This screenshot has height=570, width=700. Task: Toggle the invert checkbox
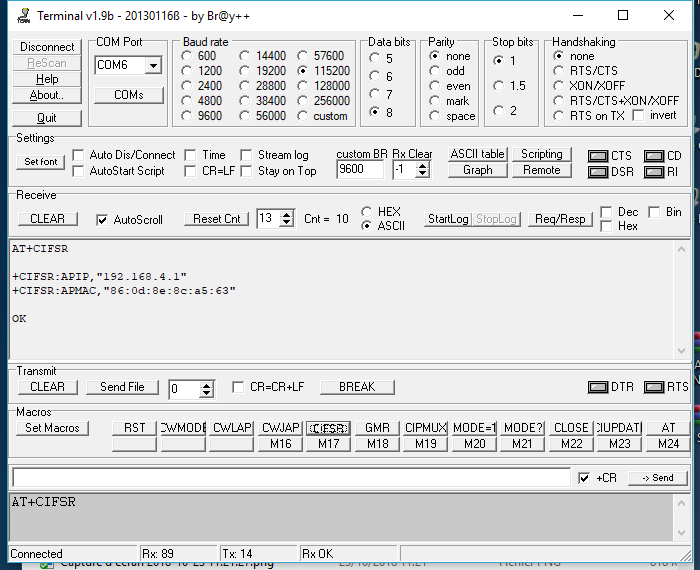[x=638, y=116]
